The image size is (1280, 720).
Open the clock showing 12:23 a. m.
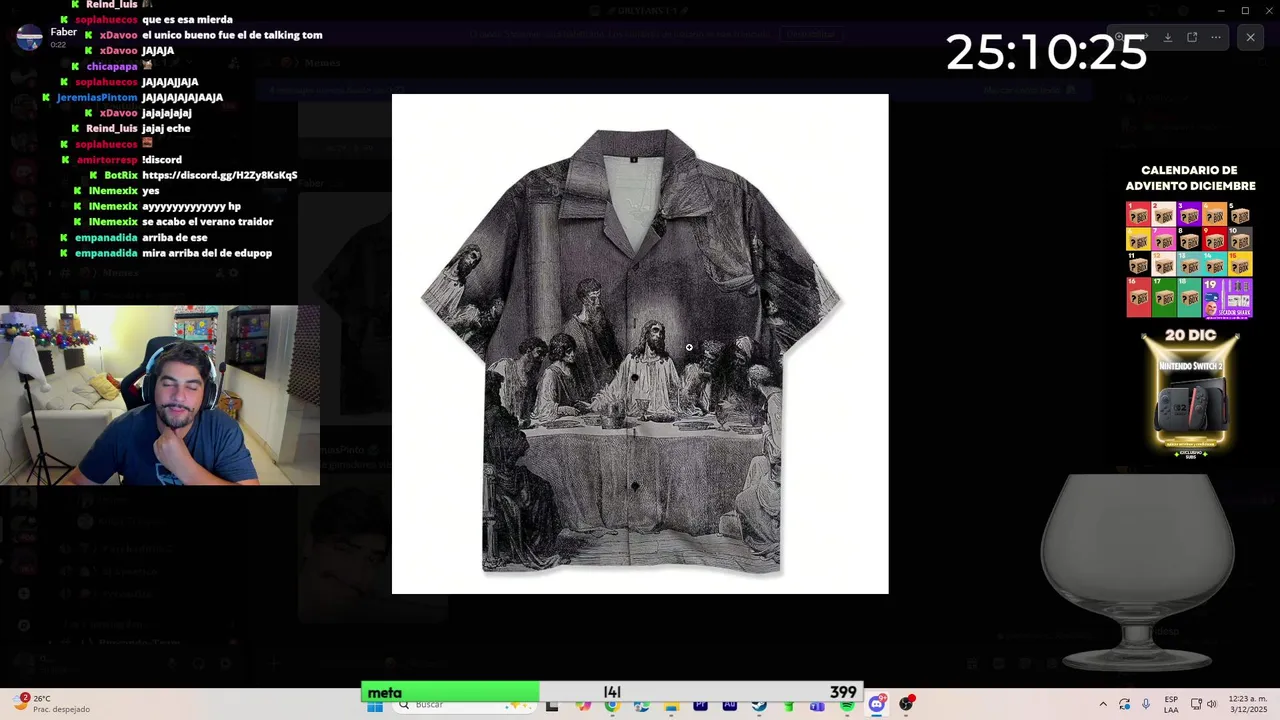[1246, 704]
